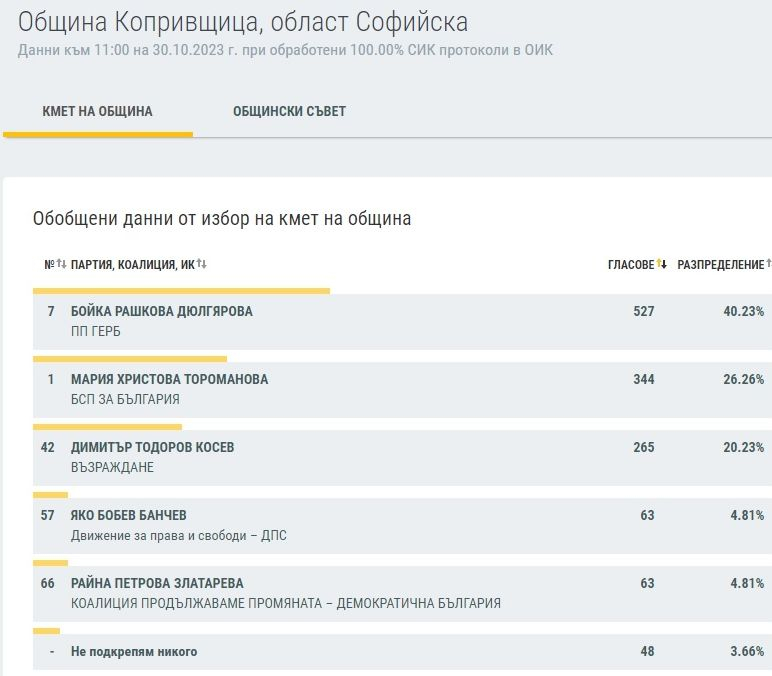This screenshot has height=676, width=772.
Task: Switch to the ОБЩИНСКИ СЪВЕТ tab
Action: 290,111
